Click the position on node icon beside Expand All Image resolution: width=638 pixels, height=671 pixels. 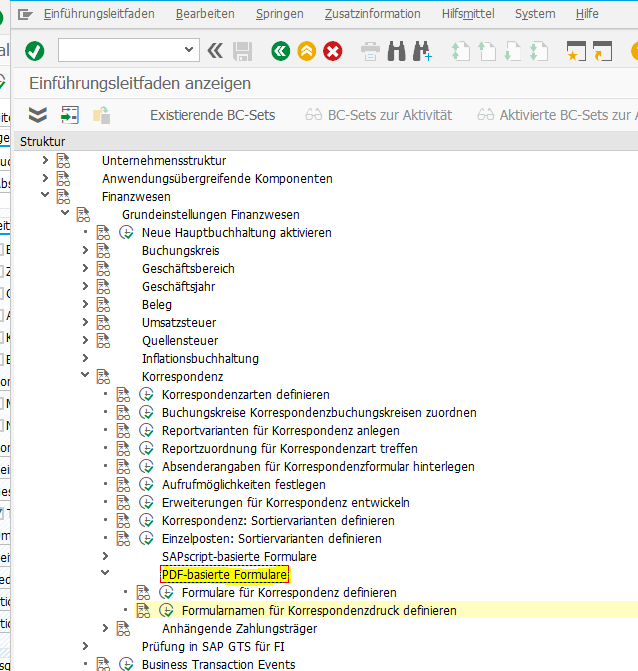pos(70,115)
